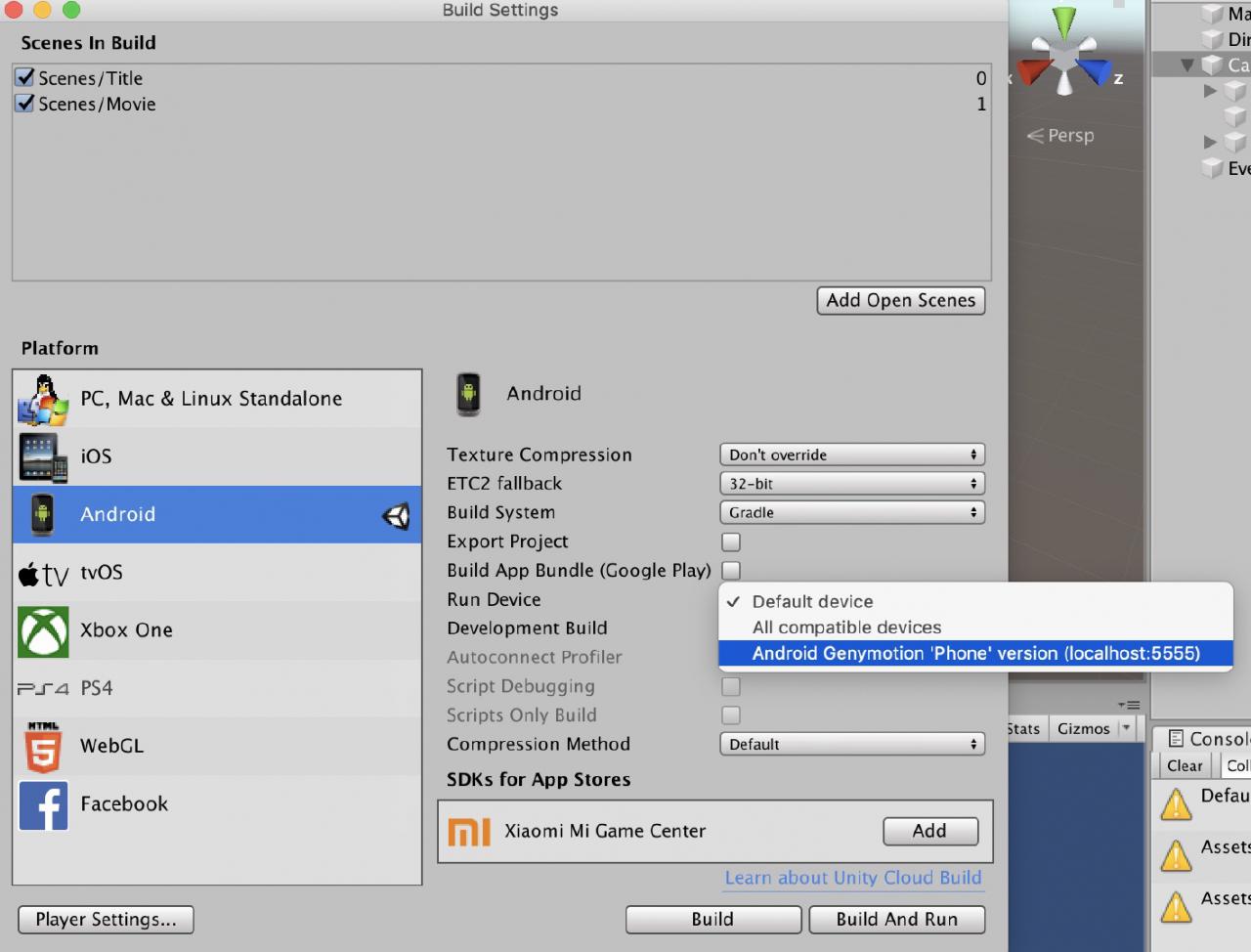Viewport: 1251px width, 952px height.
Task: Expand first child under Ca in Hierarchy
Action: click(x=1210, y=91)
